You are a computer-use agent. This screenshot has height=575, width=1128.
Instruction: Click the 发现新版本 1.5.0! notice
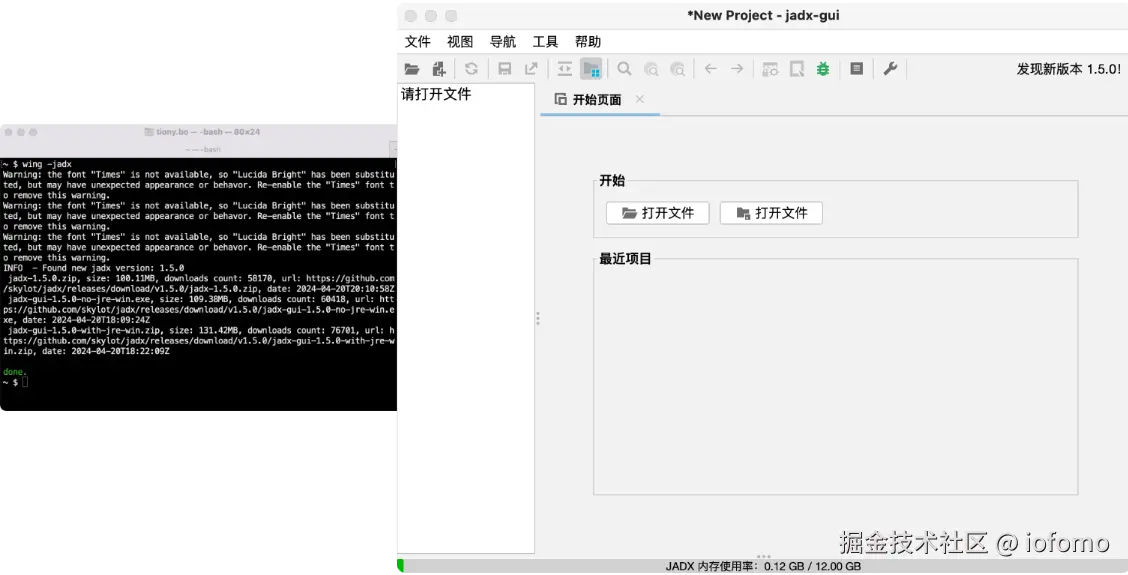pyautogui.click(x=1068, y=69)
